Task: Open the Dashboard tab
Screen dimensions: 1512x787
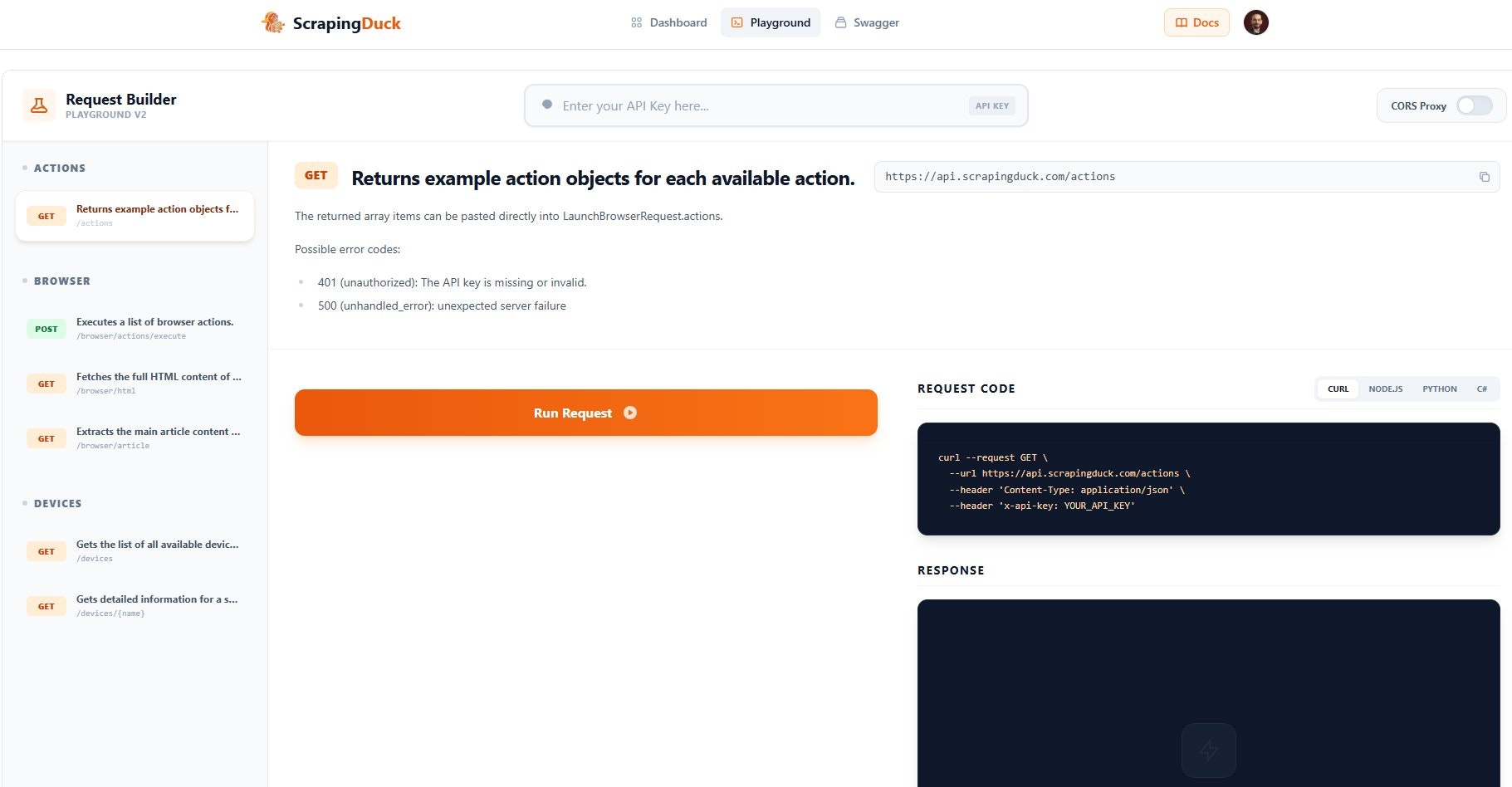Action: tap(668, 22)
